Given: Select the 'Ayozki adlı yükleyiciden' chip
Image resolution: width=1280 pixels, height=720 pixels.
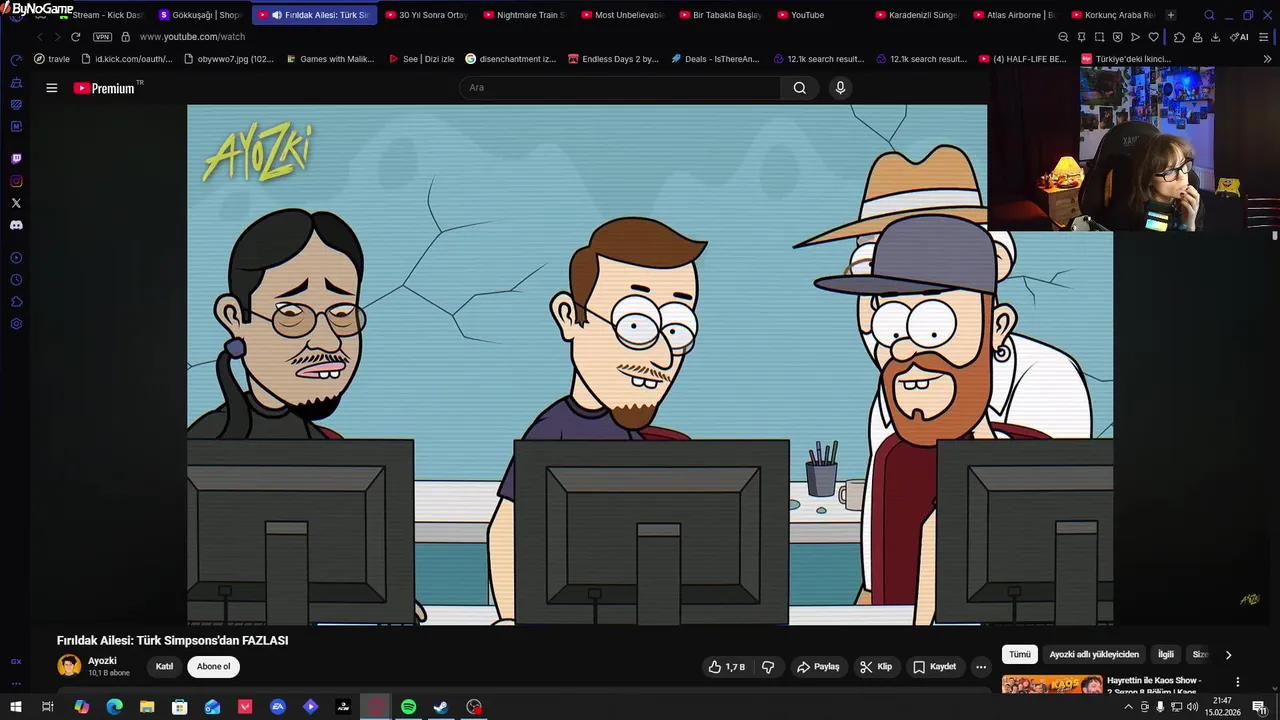Looking at the screenshot, I should tap(1094, 655).
